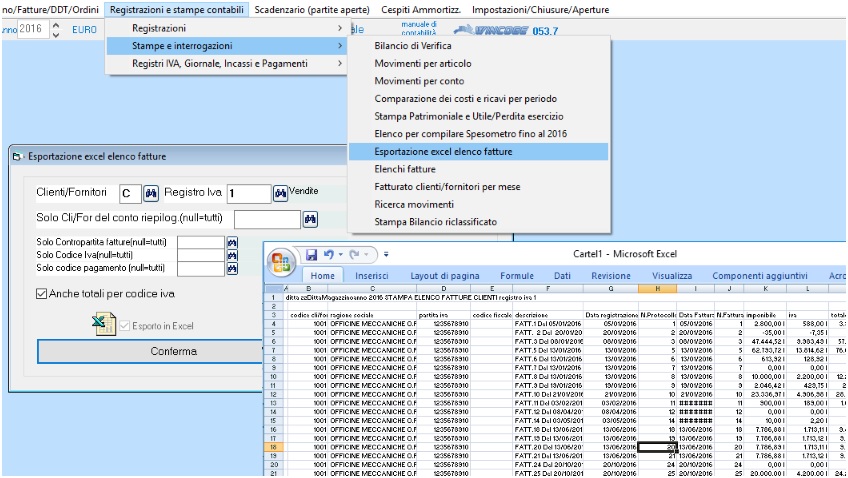The image size is (848, 478).
Task: Open Impostazioni/Chiusure/Aperture menu
Action: (540, 10)
